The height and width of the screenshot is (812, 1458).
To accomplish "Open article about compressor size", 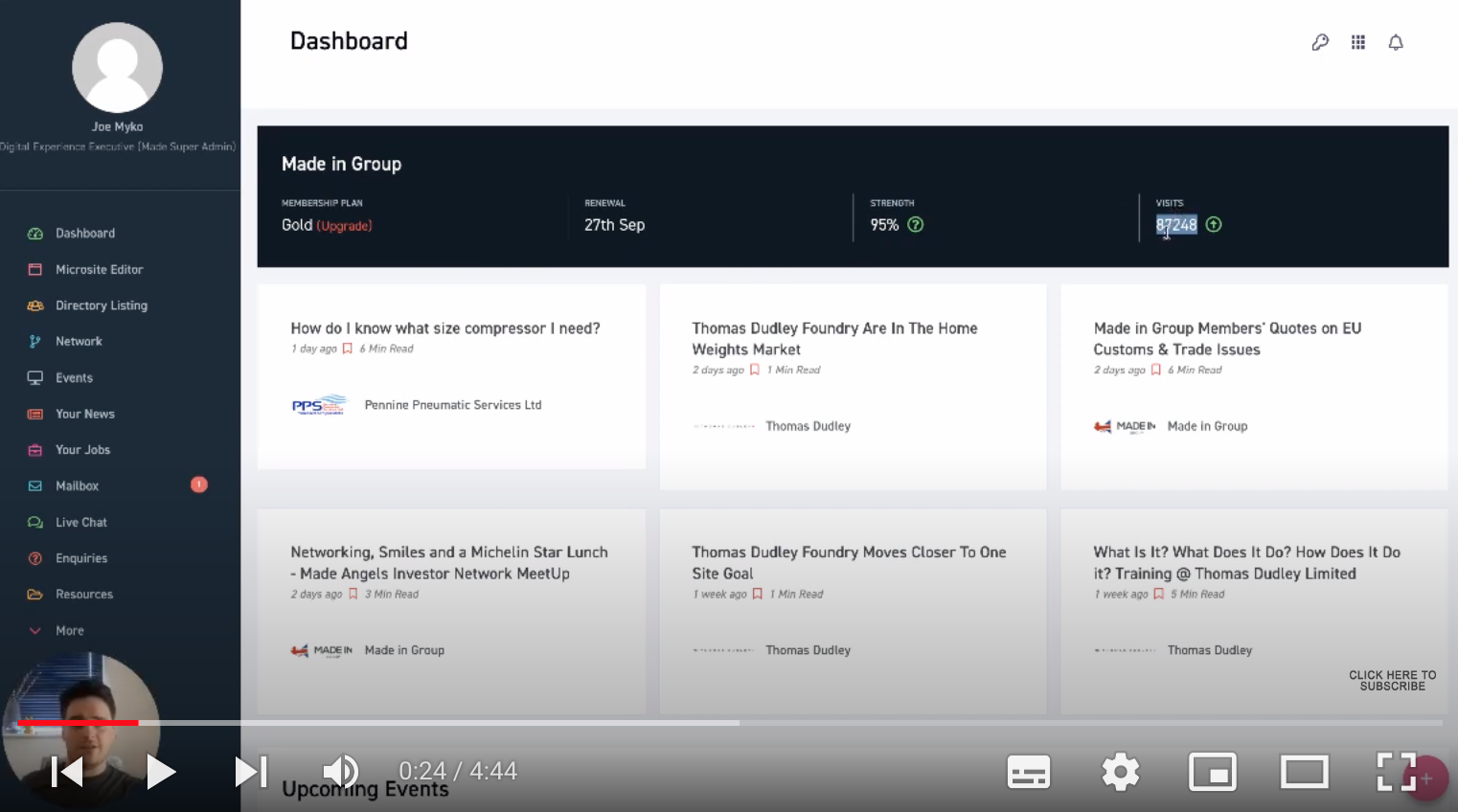I will tap(445, 328).
